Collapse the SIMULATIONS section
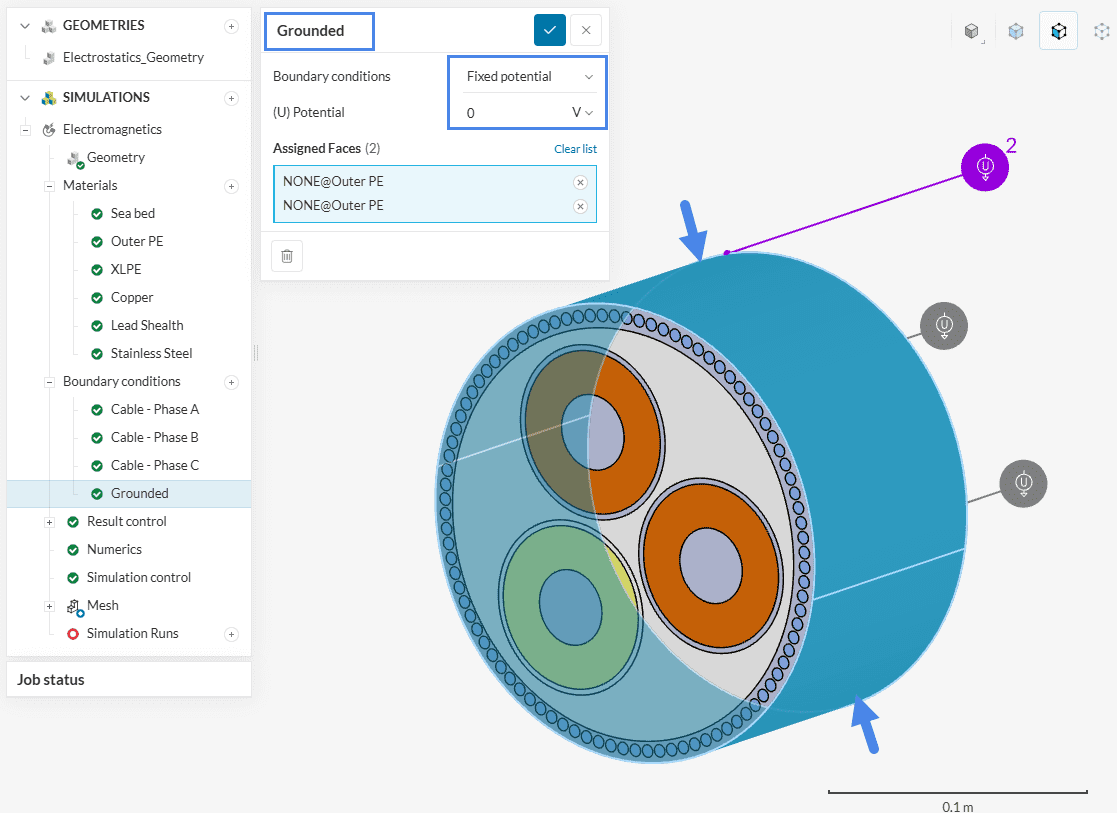Screen dimensions: 1117x813 pos(25,98)
